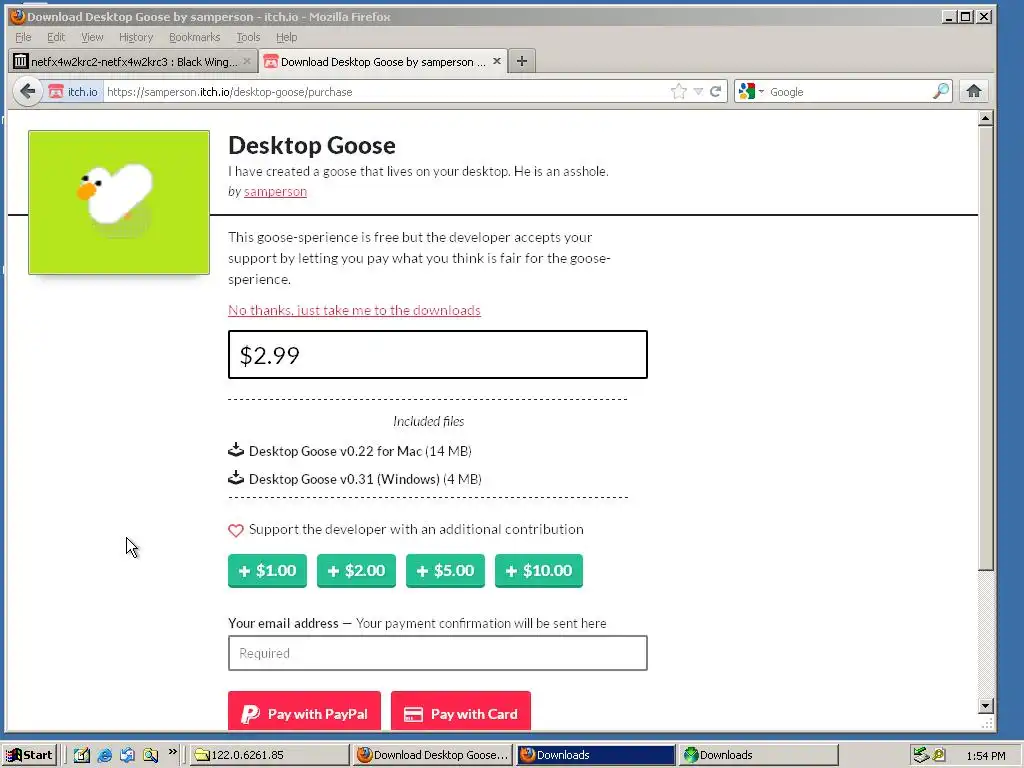The width and height of the screenshot is (1024, 768).
Task: Go to the Firefox home page icon
Action: (974, 91)
